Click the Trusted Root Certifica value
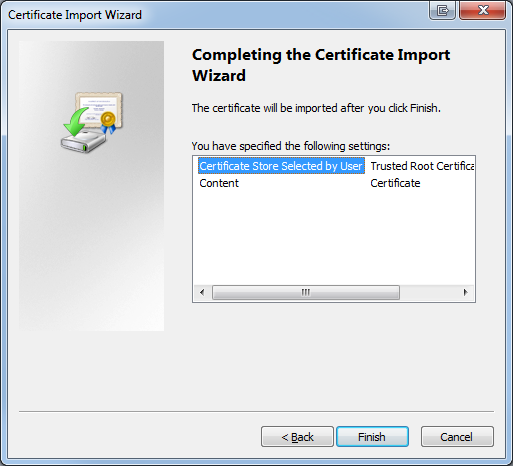Viewport: 513px width, 466px height. (422, 166)
